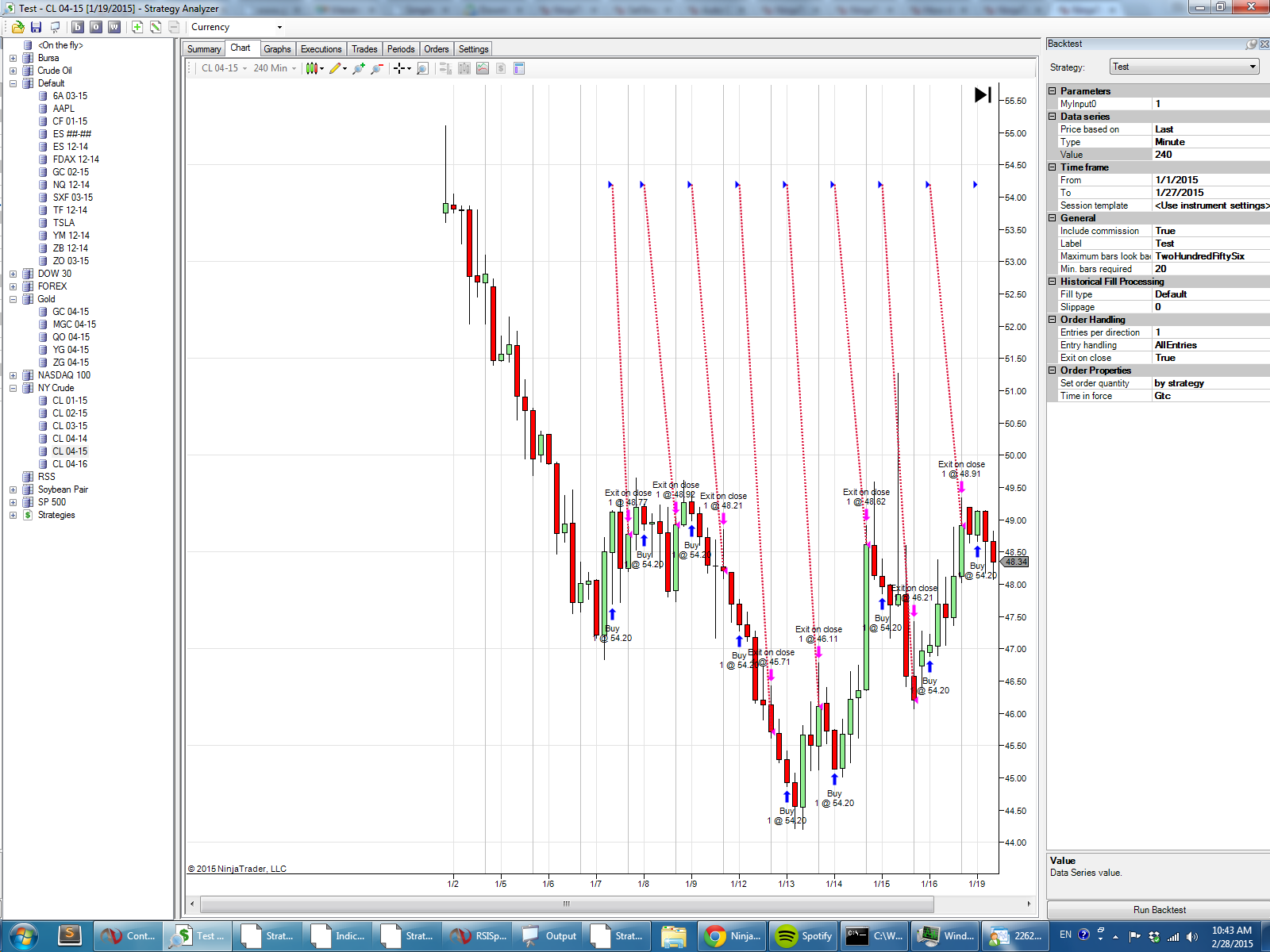The image size is (1270, 952).
Task: Select the crosshair cursor tool
Action: click(400, 68)
